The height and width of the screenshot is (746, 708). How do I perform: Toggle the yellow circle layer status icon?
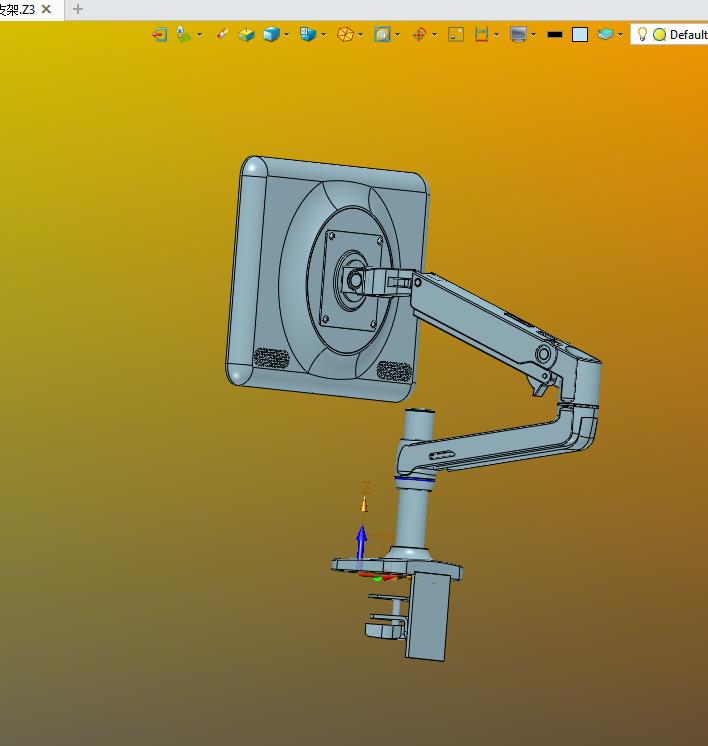[659, 34]
